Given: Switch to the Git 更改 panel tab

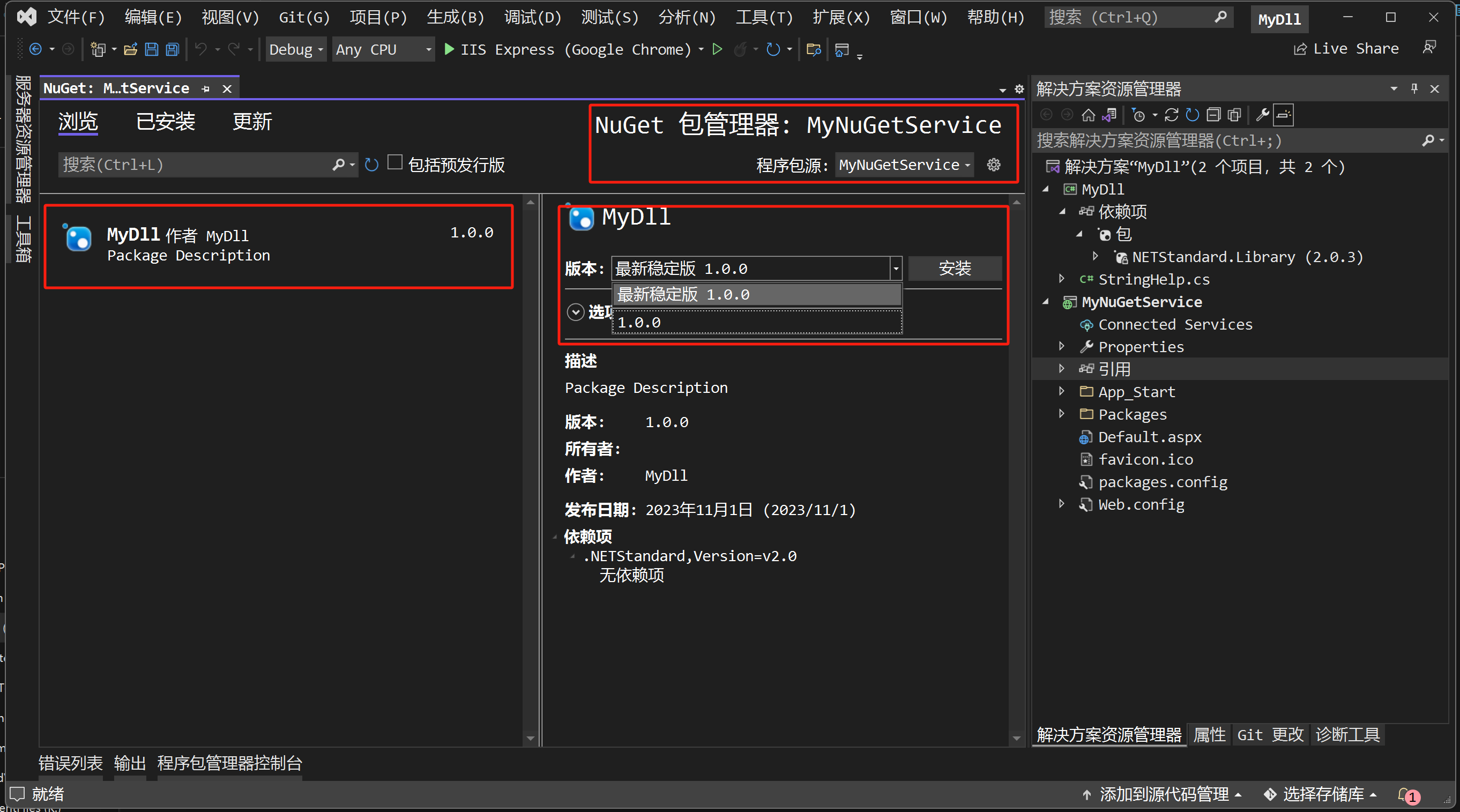Looking at the screenshot, I should (x=1270, y=735).
